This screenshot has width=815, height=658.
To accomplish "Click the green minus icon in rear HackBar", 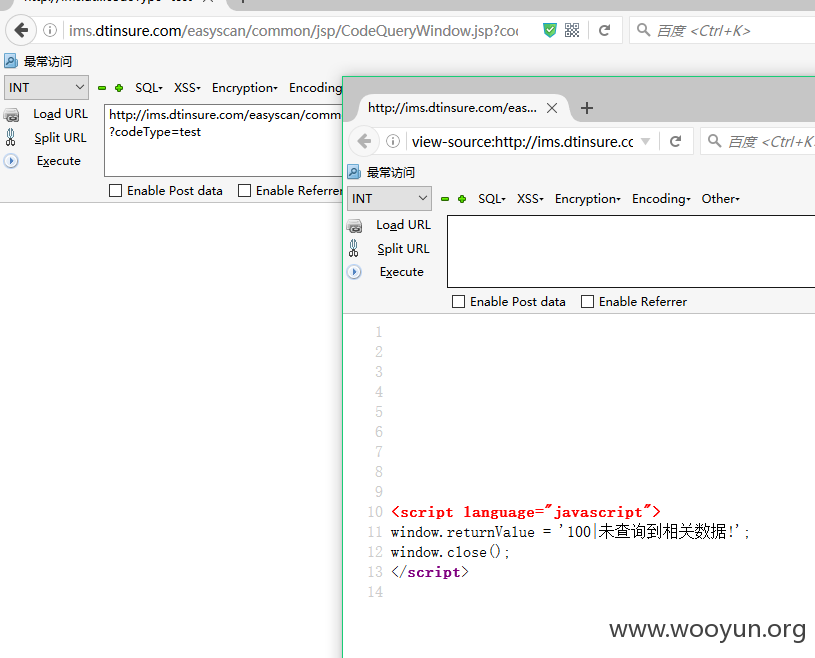I will (x=102, y=88).
